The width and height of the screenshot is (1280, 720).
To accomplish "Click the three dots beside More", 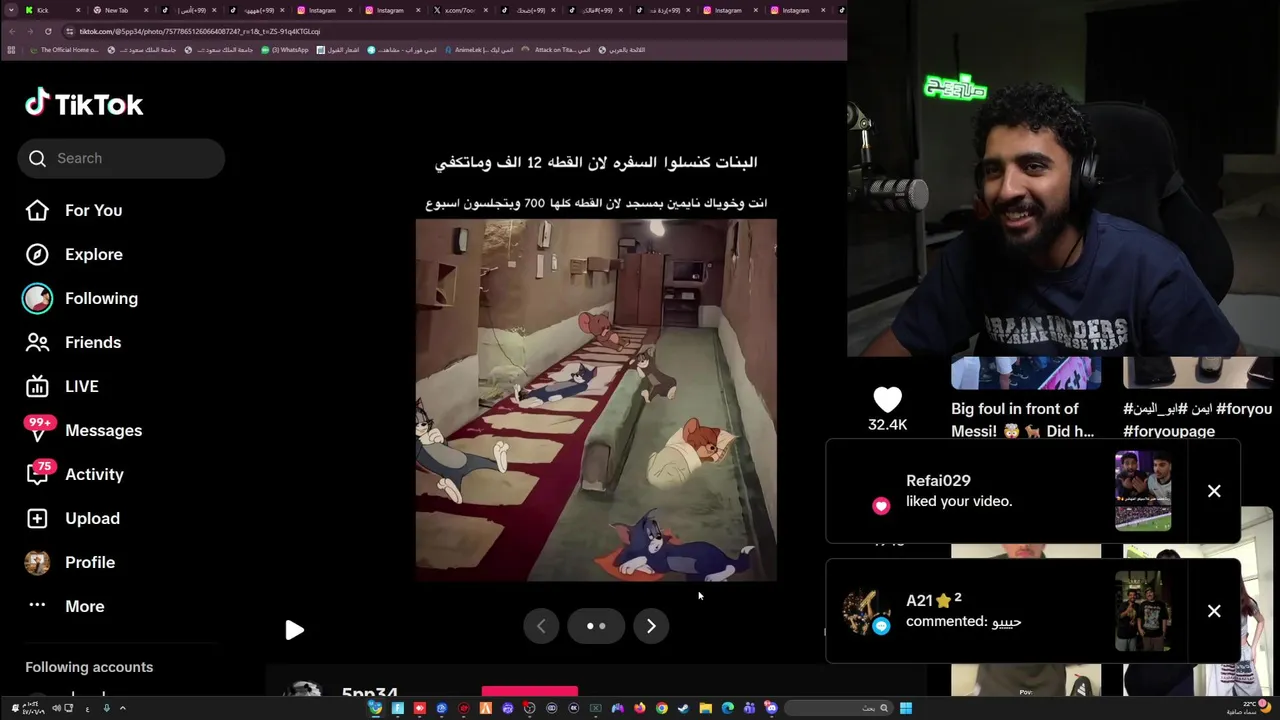I will [x=37, y=605].
